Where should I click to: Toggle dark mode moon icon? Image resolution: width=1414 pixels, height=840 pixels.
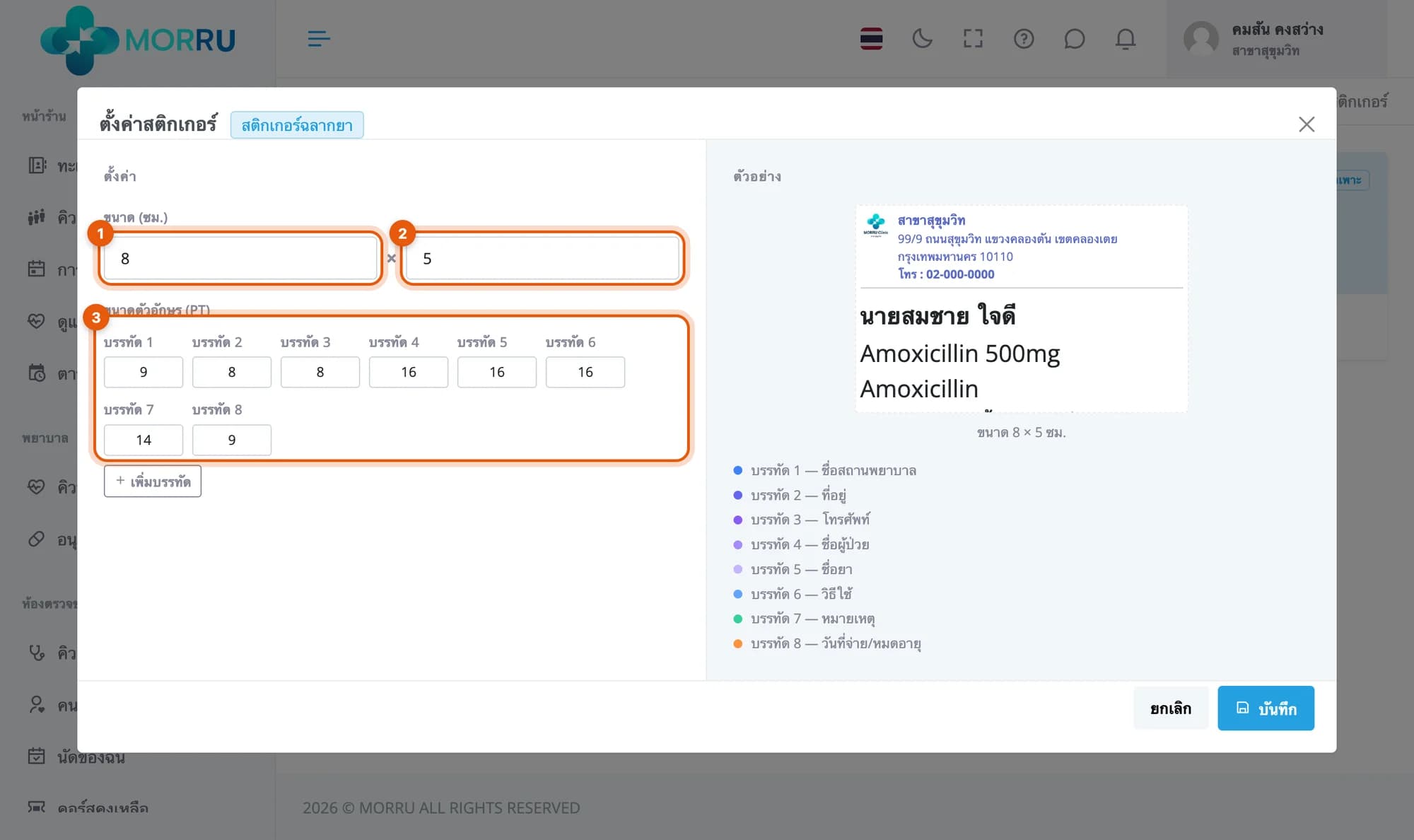[922, 38]
